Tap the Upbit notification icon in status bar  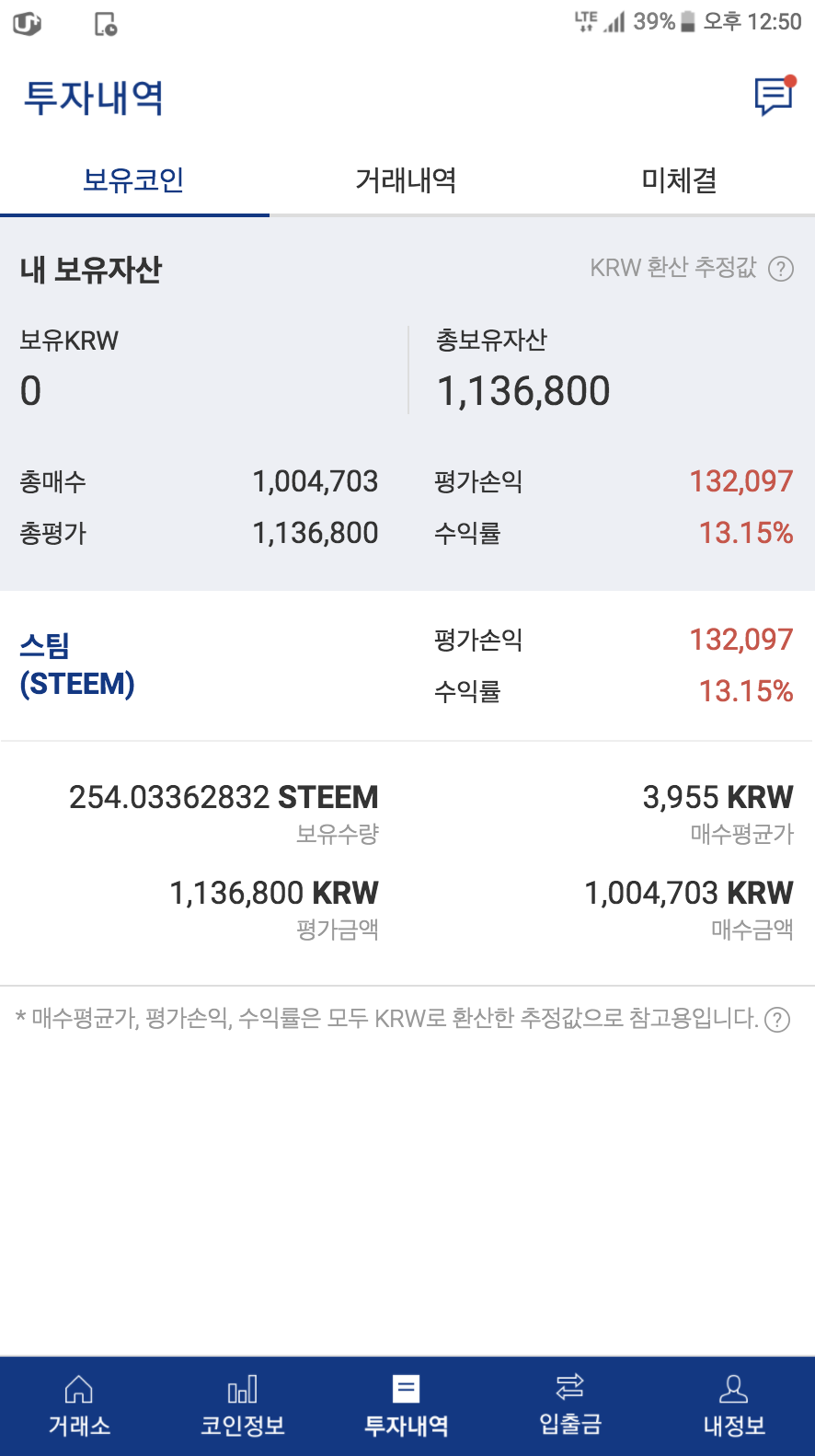tap(27, 23)
